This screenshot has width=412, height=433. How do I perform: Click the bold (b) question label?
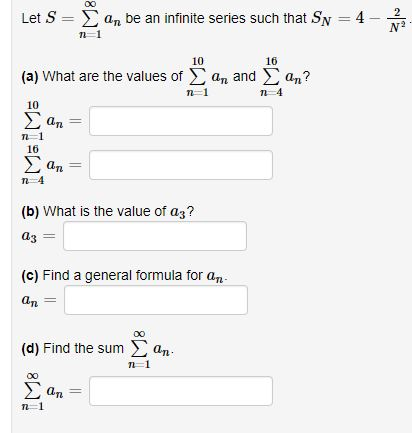pyautogui.click(x=30, y=212)
